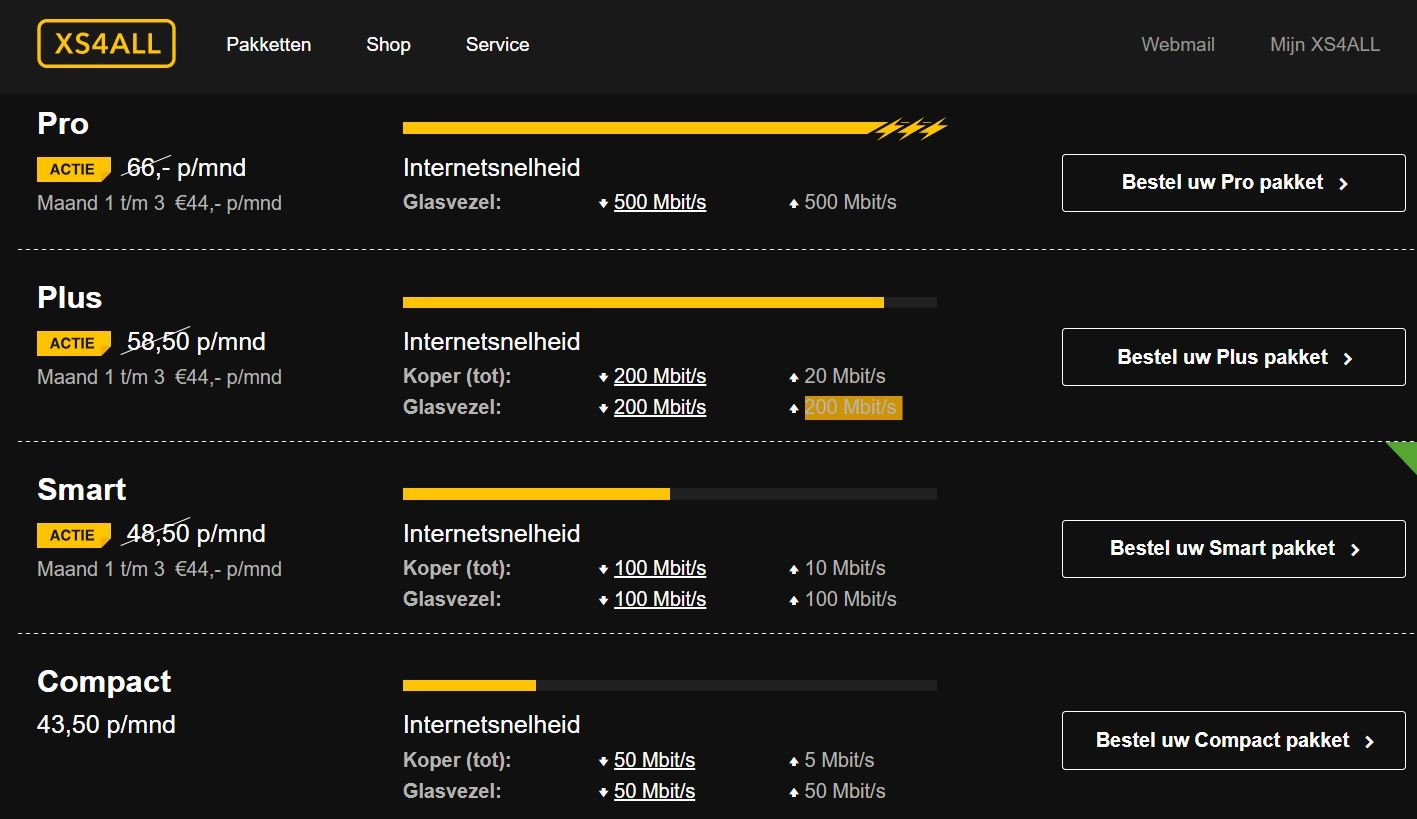Click the ACTIE badge under Pro
The width and height of the screenshot is (1417, 819).
[x=73, y=170]
